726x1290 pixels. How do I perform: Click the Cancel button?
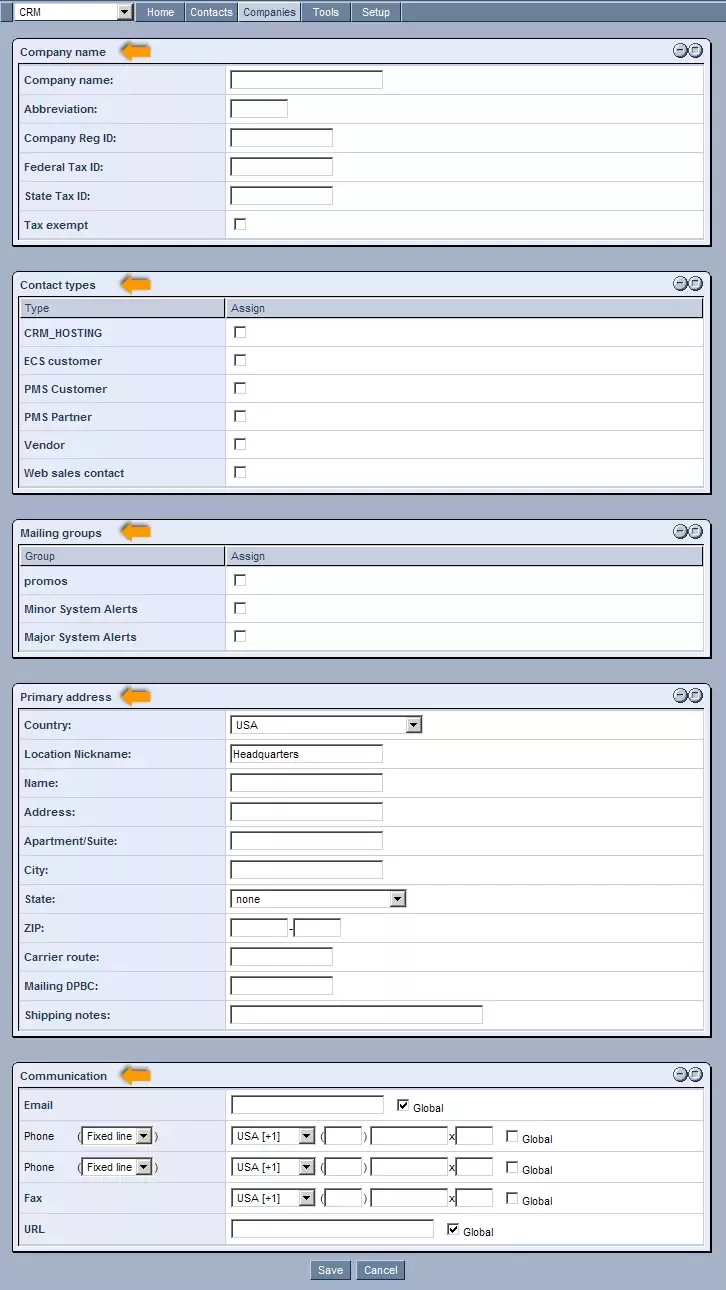[381, 1270]
